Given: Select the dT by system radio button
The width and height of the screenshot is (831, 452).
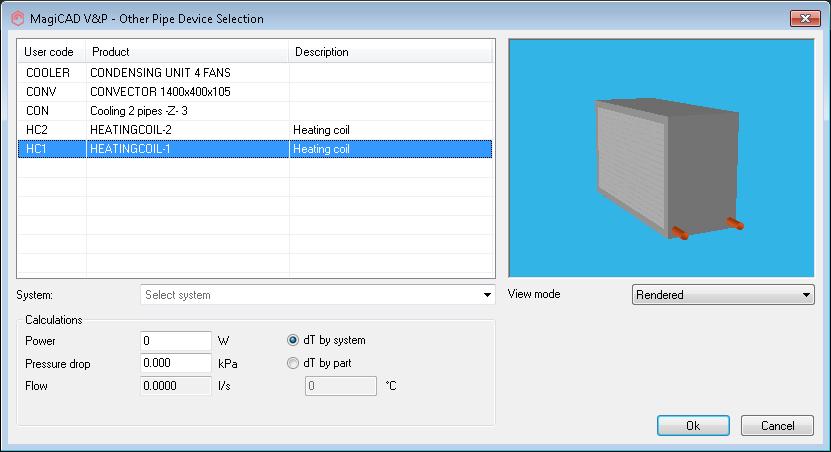Looking at the screenshot, I should click(x=293, y=340).
